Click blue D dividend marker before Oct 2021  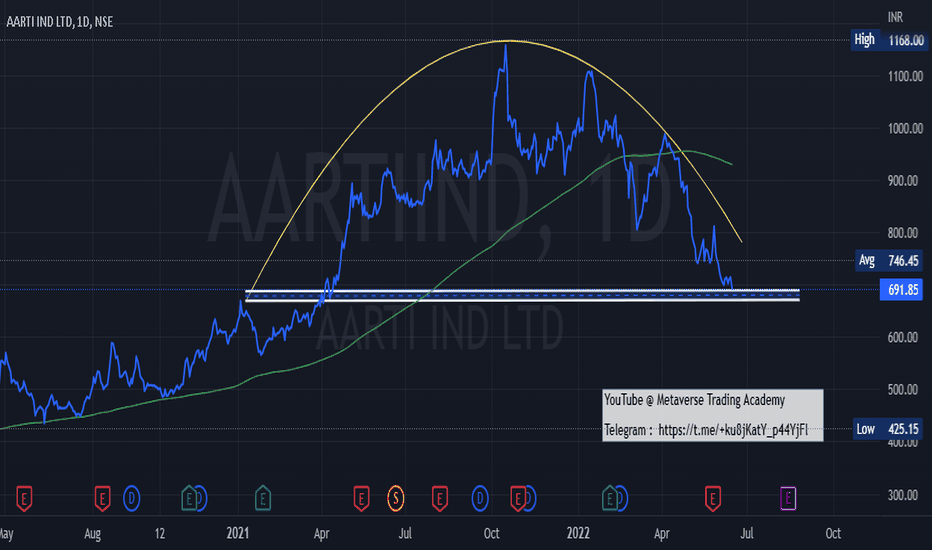point(480,498)
